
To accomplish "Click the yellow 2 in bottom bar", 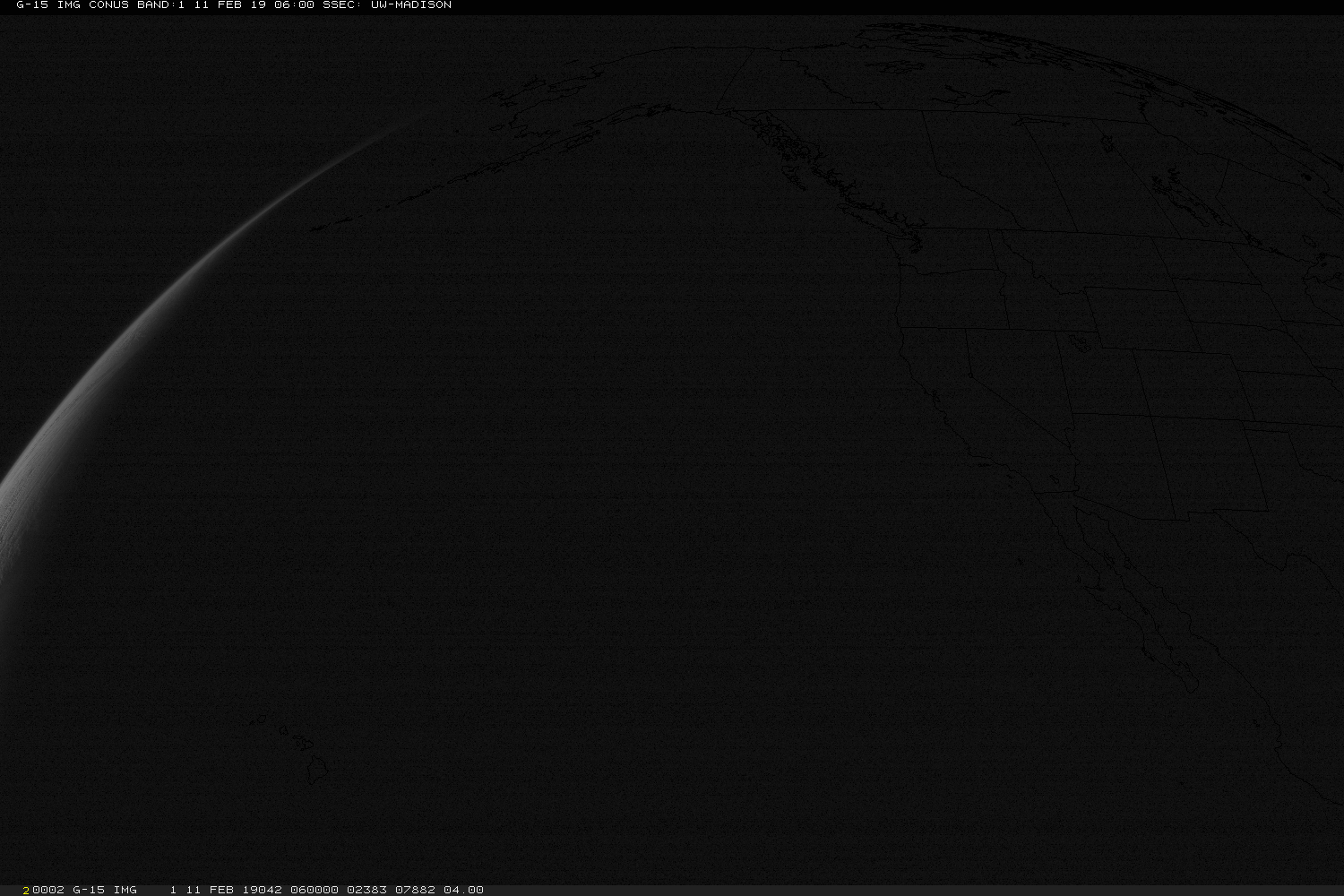I will pos(26,890).
